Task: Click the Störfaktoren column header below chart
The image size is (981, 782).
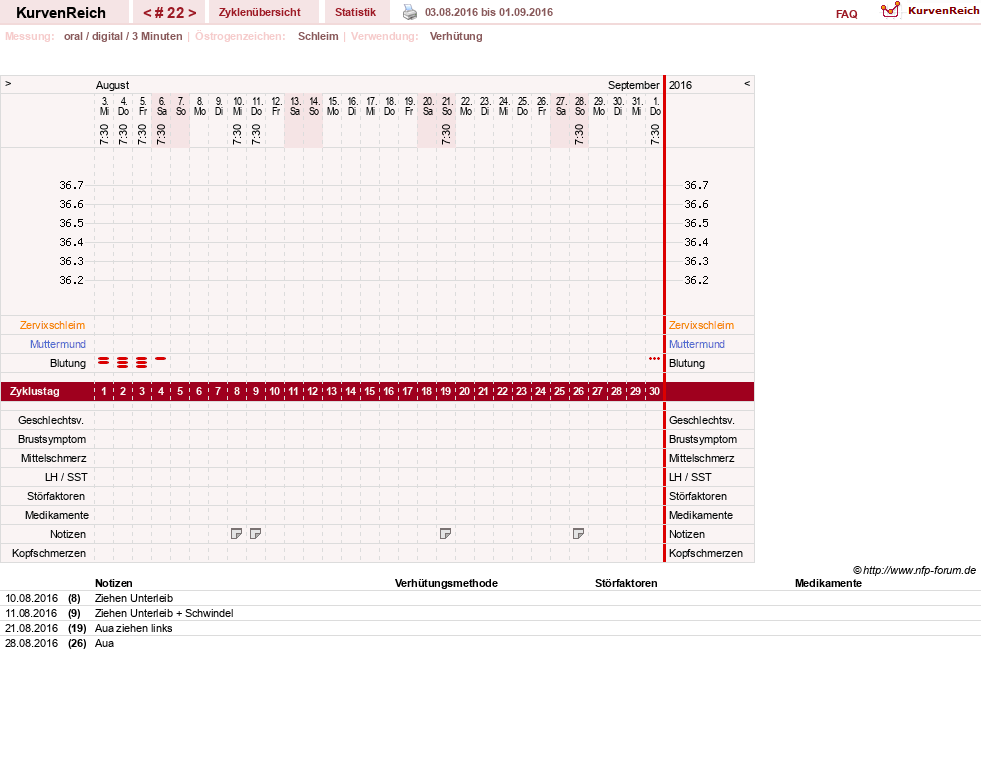Action: tap(626, 583)
